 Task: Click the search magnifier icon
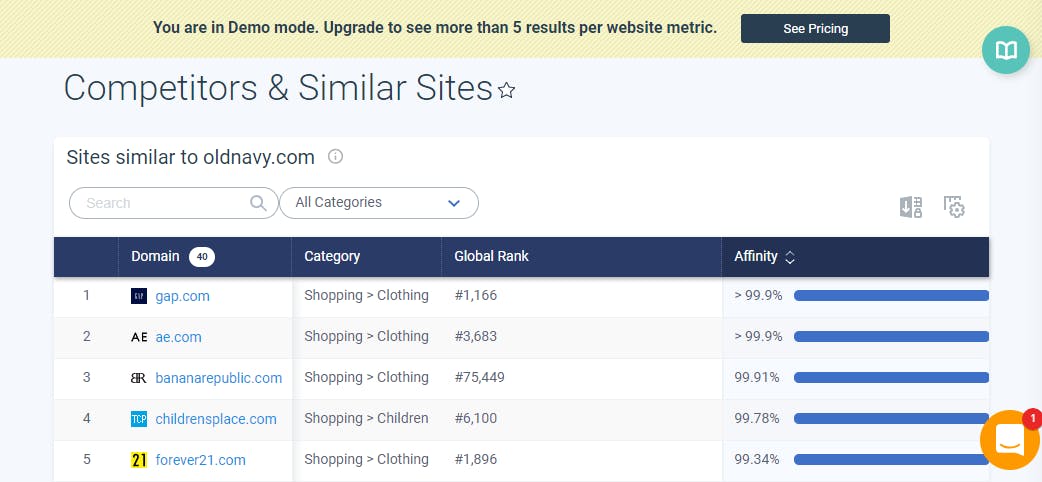click(x=258, y=203)
